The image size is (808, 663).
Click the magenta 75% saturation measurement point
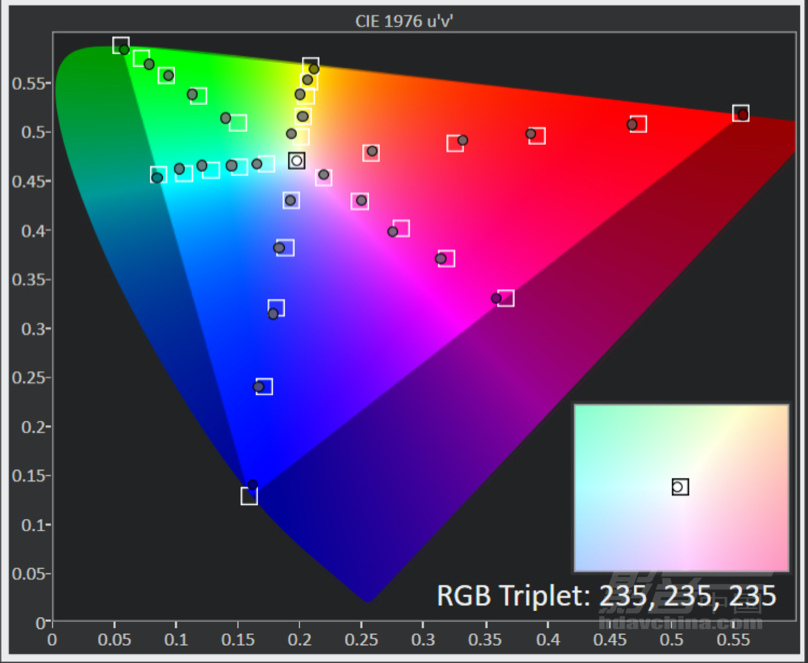pos(441,259)
